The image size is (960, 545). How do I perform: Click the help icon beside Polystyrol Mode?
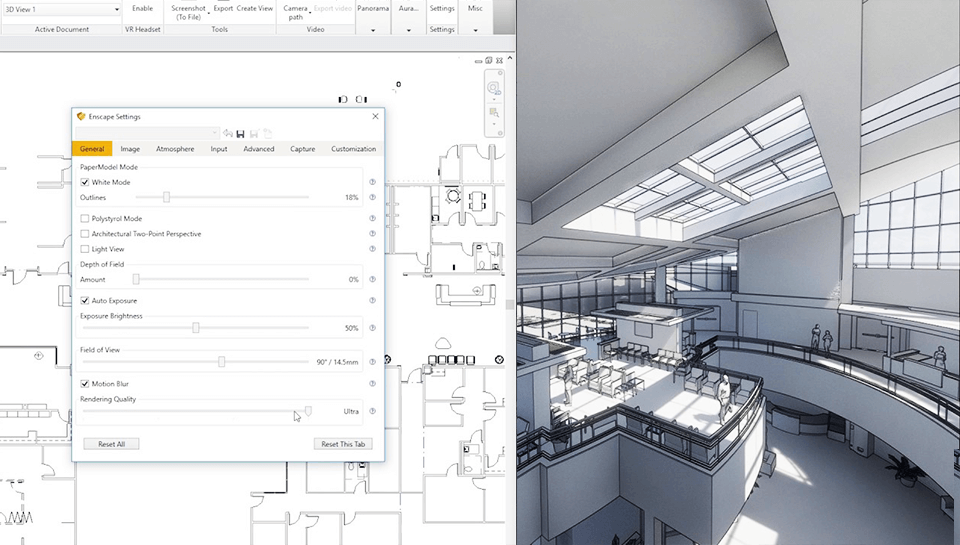(372, 218)
